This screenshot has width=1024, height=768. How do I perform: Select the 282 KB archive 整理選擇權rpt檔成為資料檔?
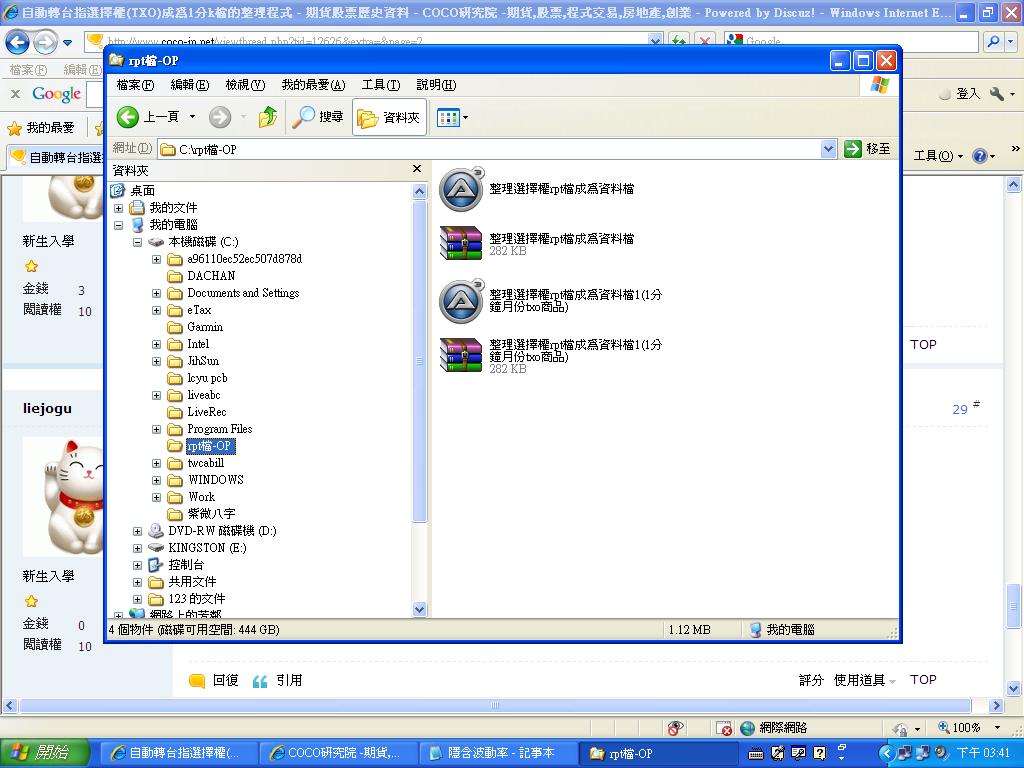pyautogui.click(x=537, y=244)
